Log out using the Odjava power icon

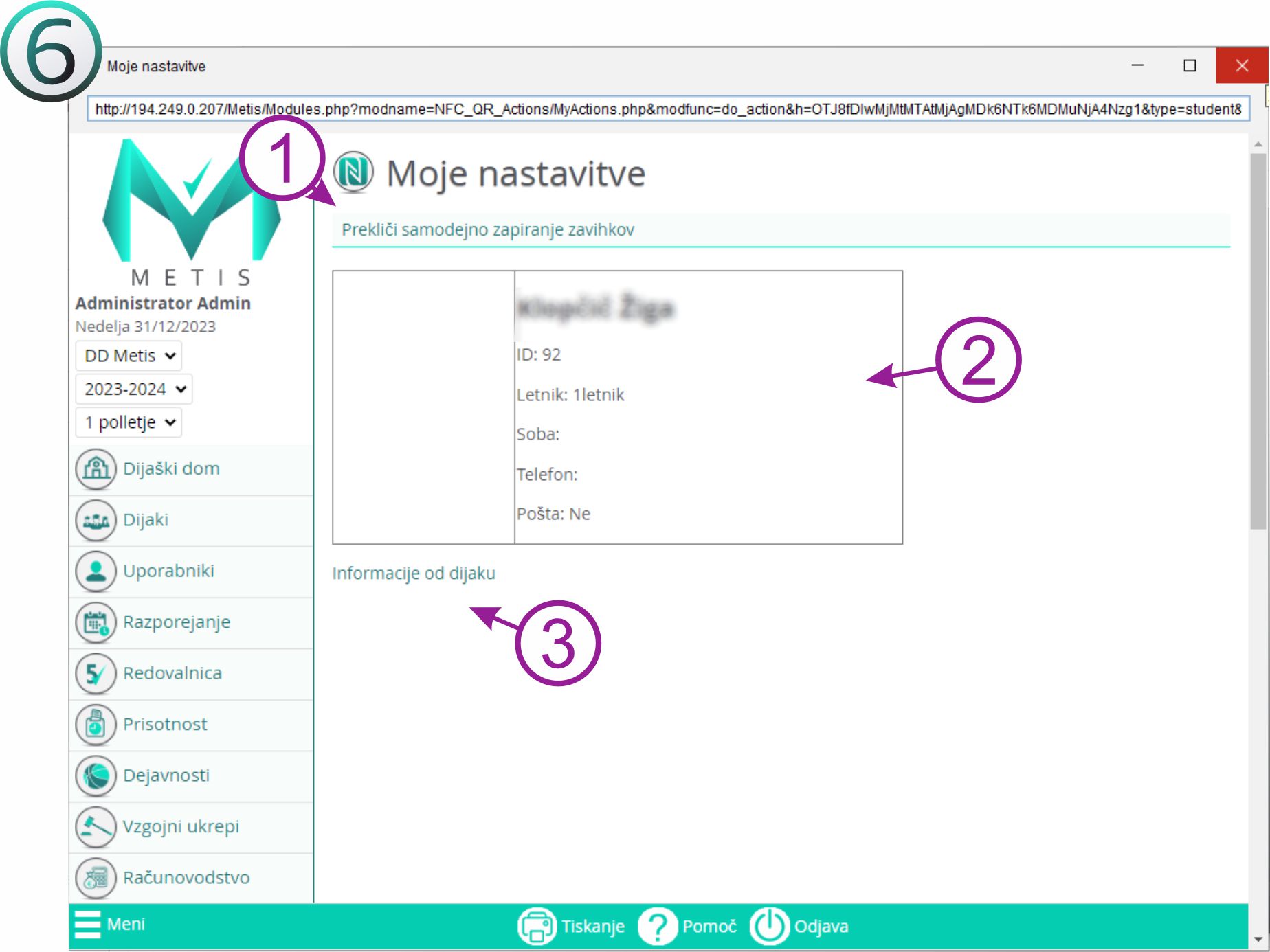pyautogui.click(x=768, y=926)
